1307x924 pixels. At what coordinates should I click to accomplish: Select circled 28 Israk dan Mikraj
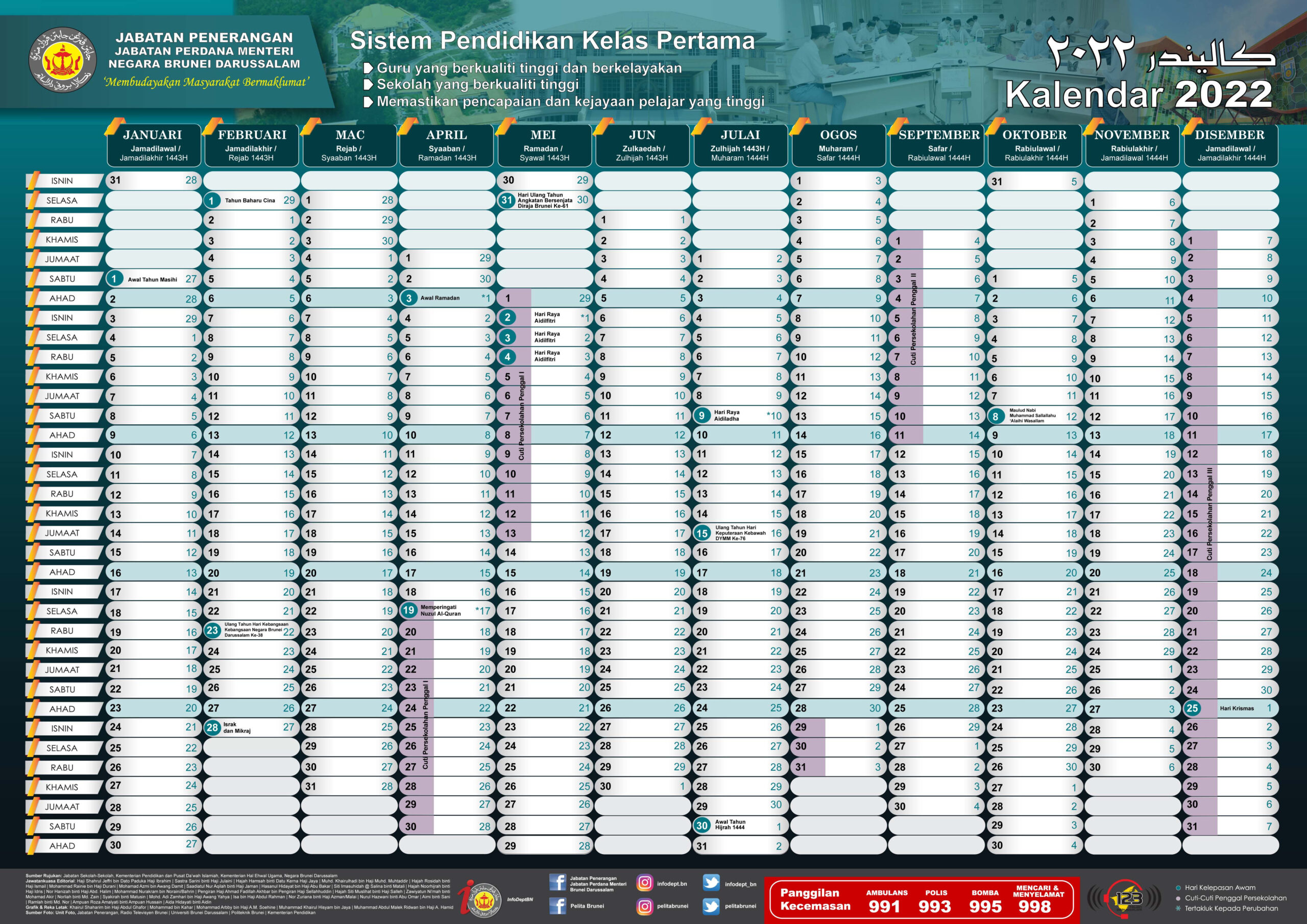tap(212, 727)
